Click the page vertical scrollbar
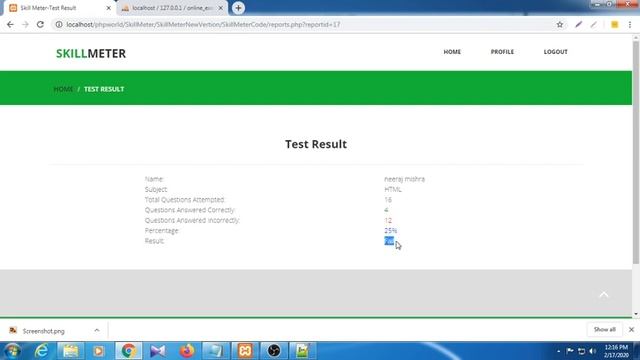The image size is (640, 360). (x=636, y=152)
